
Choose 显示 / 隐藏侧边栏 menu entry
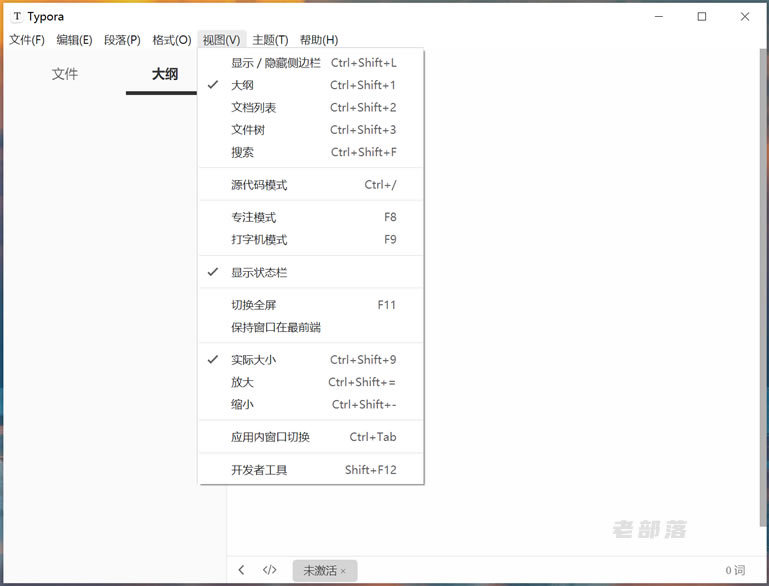click(311, 63)
